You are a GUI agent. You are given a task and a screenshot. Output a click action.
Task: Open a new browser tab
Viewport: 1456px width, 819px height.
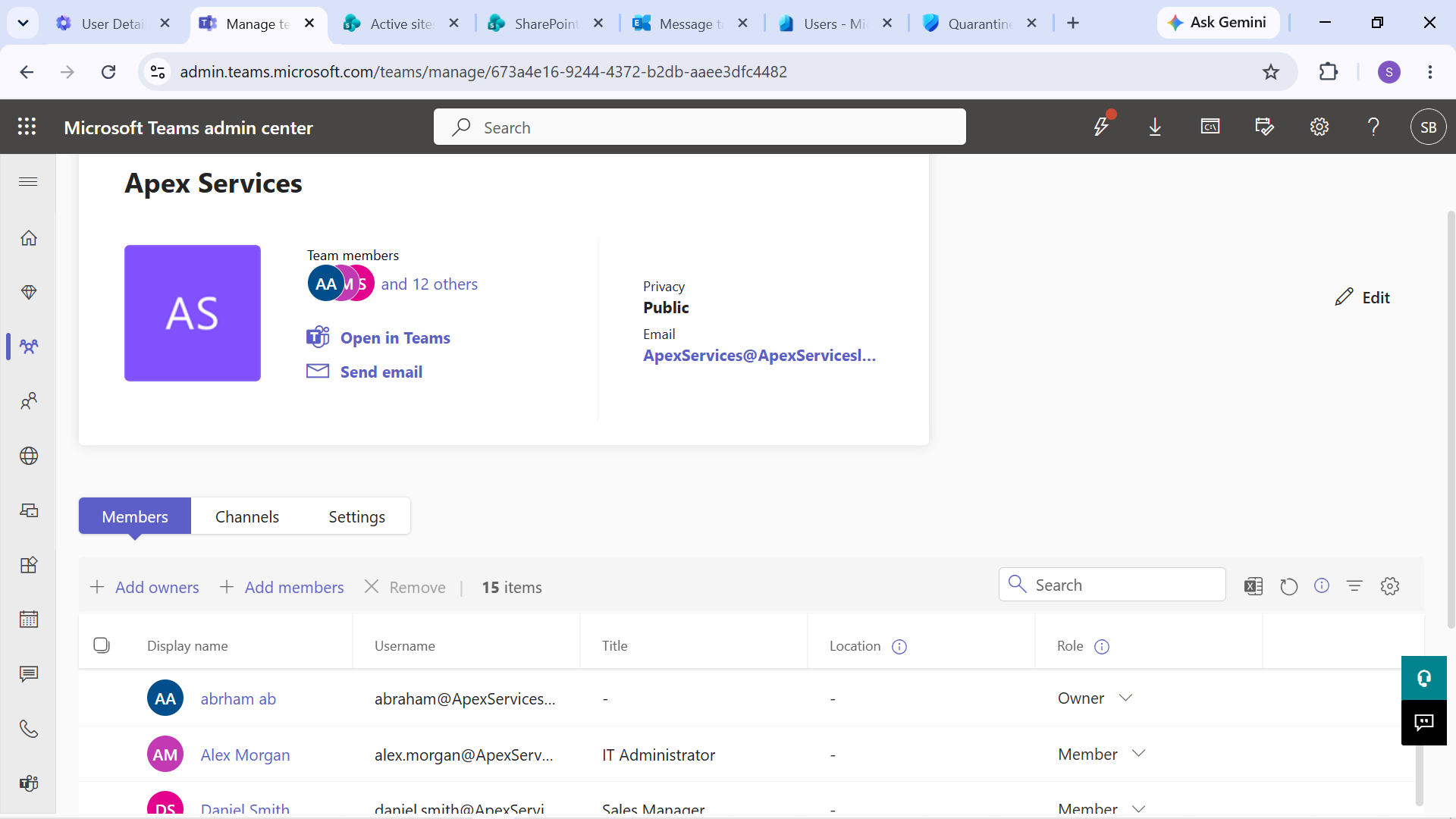[1073, 24]
